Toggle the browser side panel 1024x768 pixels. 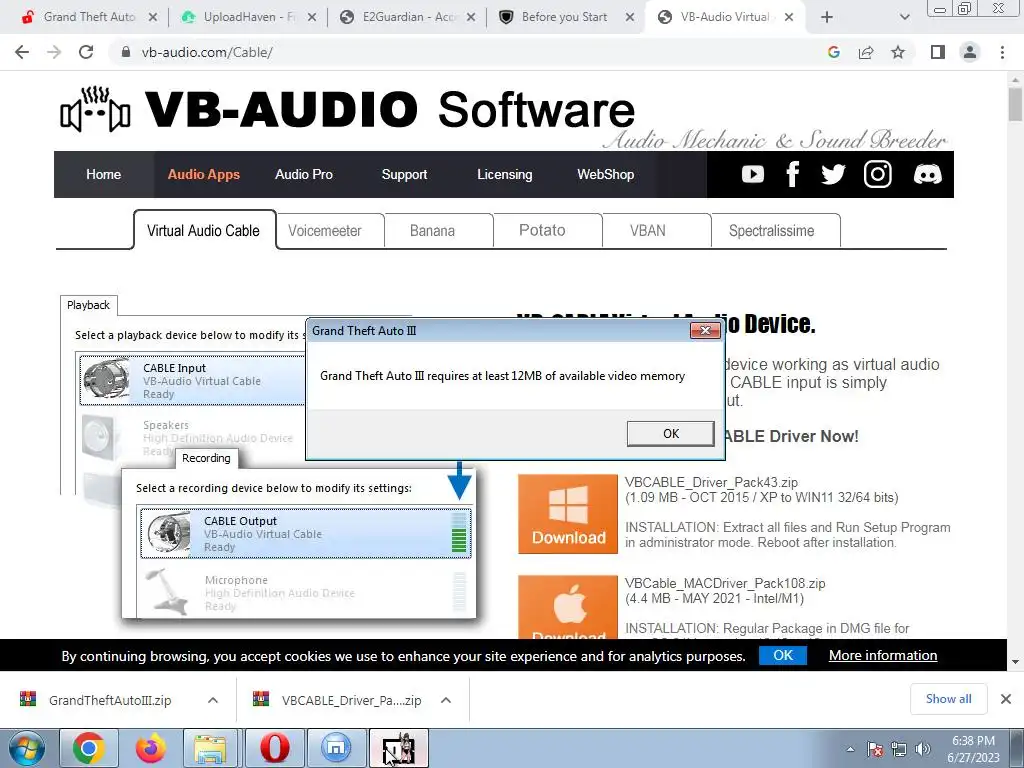click(938, 52)
